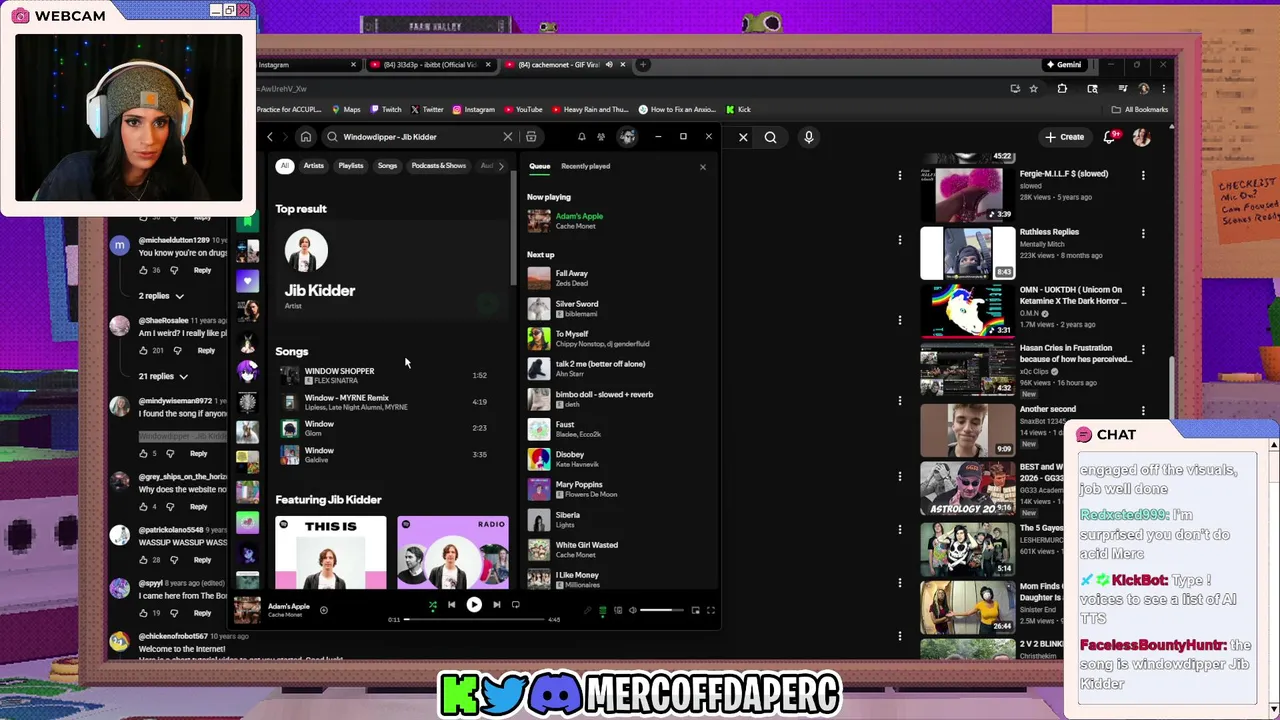Switch to the Queue tab
Viewport: 1280px width, 720px height.
point(540,166)
